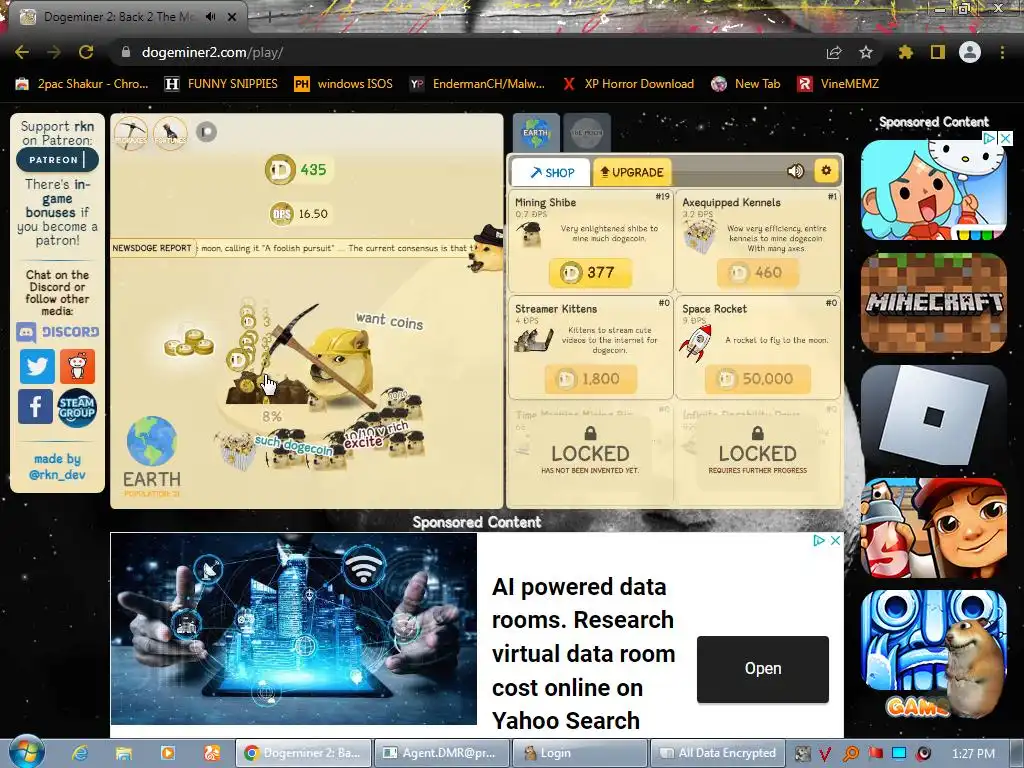Image resolution: width=1024 pixels, height=768 pixels.
Task: Click the Space Rocket item picture
Action: (696, 342)
